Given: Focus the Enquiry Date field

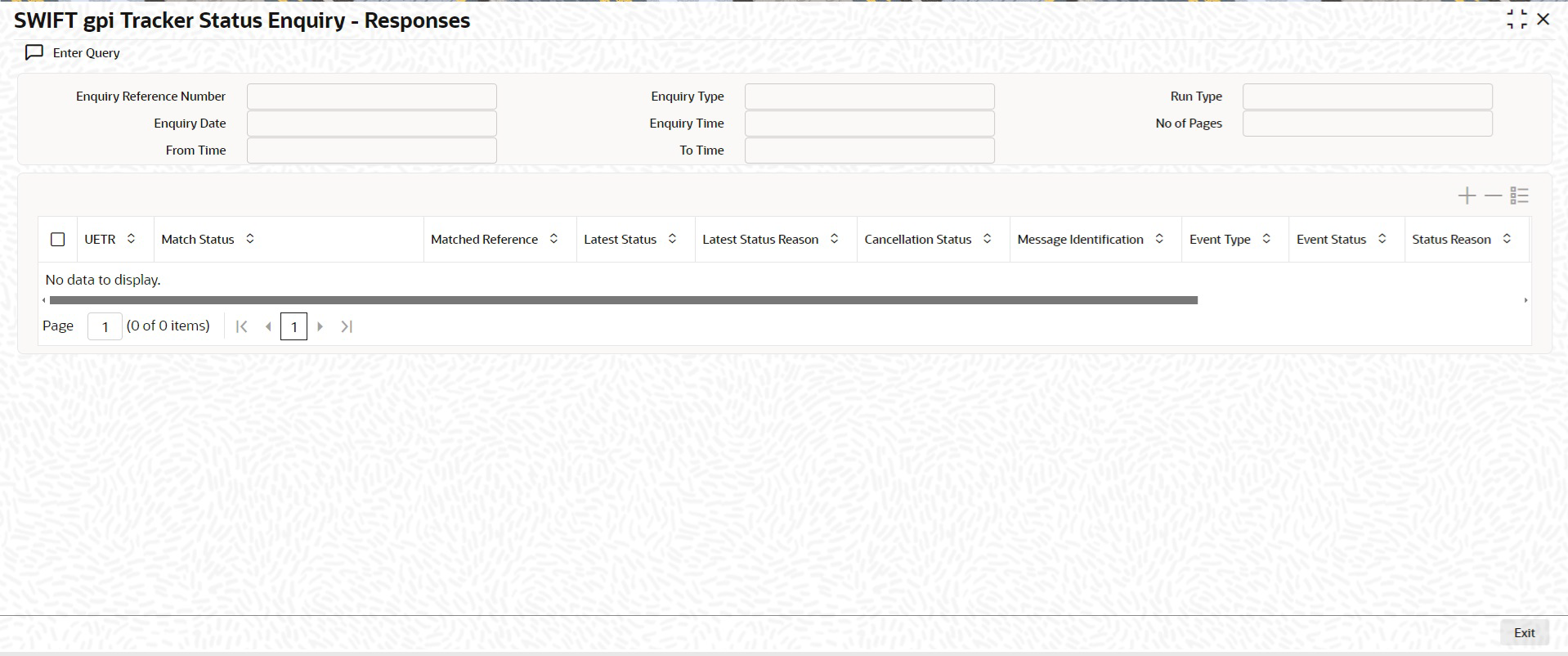Looking at the screenshot, I should pos(372,124).
